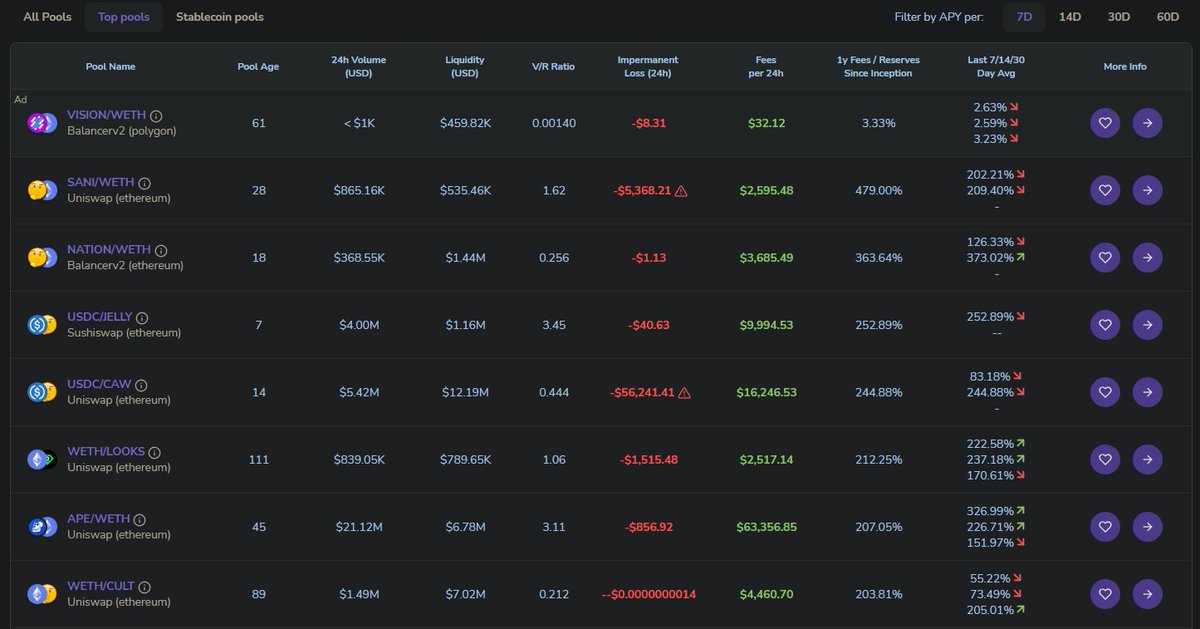Click the APE/WETH token pair logo
This screenshot has width=1200, height=629.
pyautogui.click(x=42, y=527)
